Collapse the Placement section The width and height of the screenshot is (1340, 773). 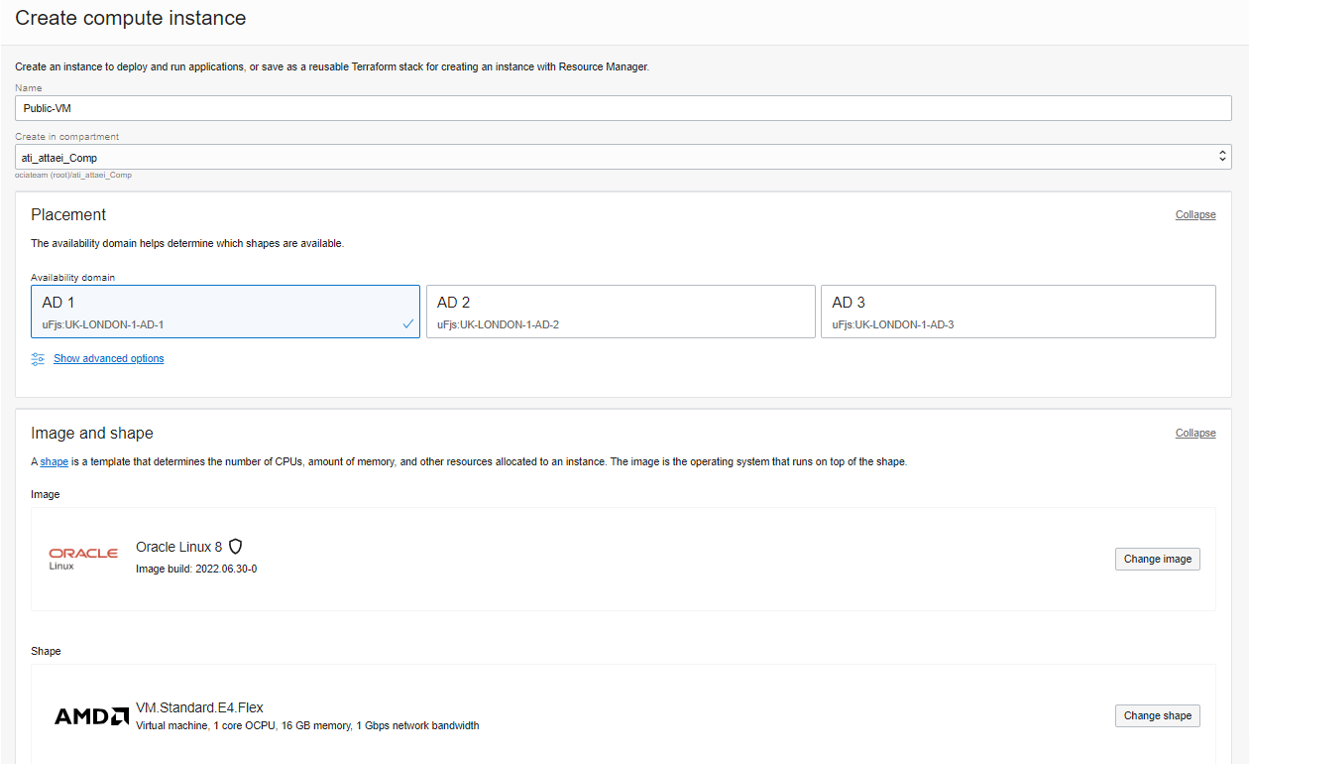(x=1195, y=215)
